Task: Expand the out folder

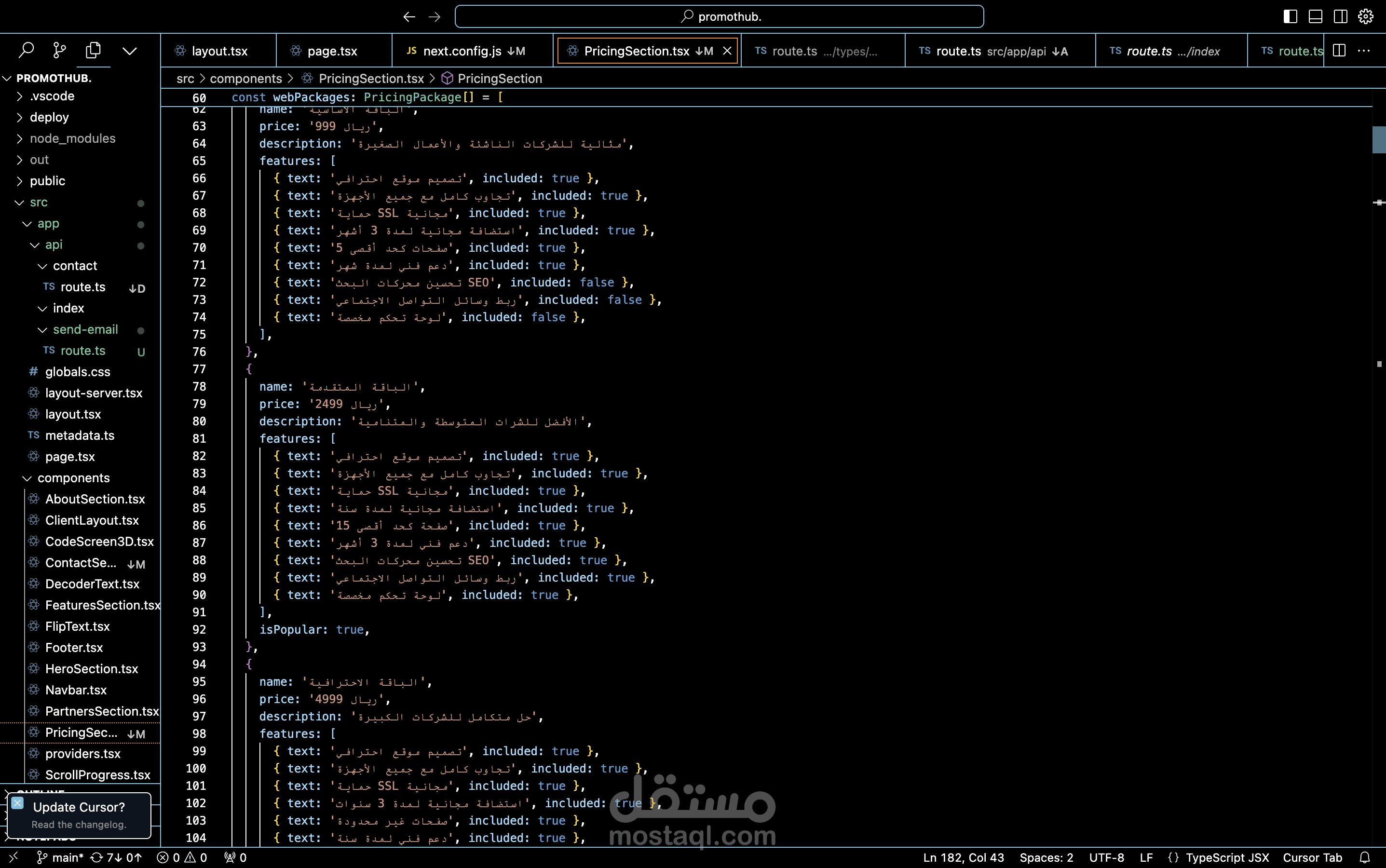Action: coord(39,160)
